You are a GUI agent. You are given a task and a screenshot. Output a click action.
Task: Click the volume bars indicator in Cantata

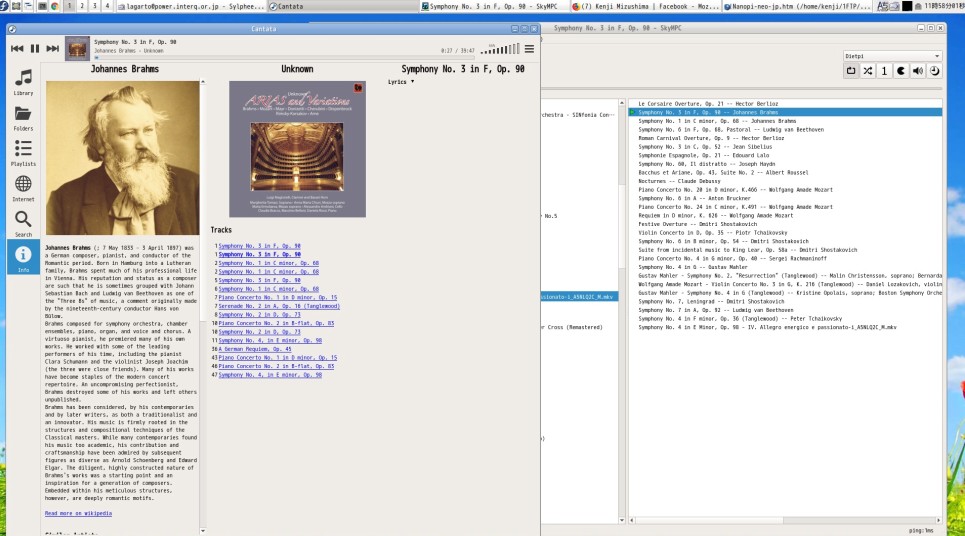tap(499, 48)
